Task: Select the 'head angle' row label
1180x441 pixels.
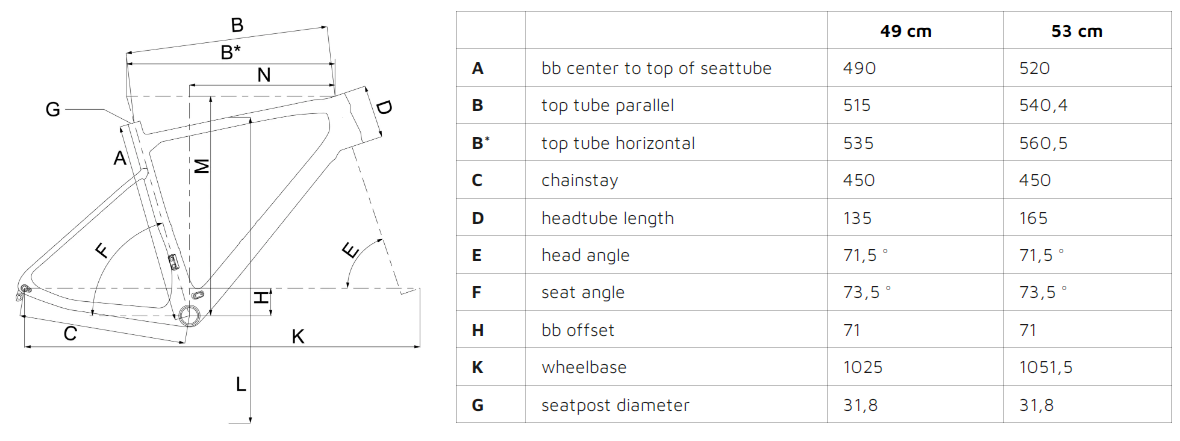Action: [585, 255]
